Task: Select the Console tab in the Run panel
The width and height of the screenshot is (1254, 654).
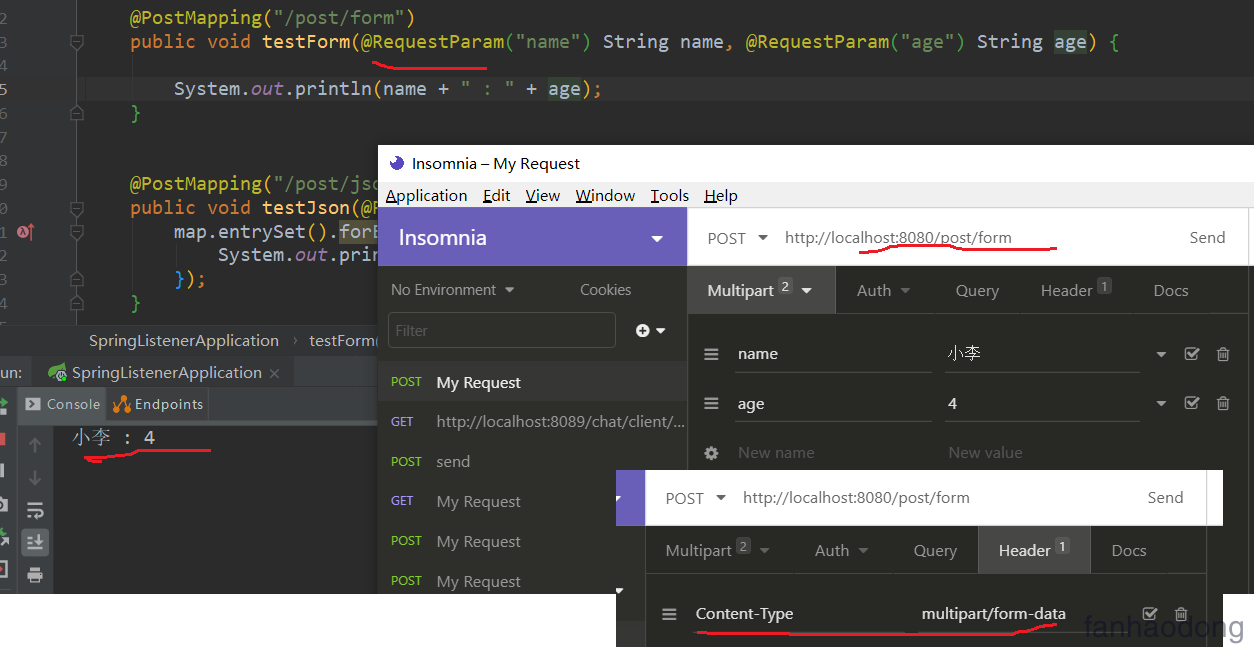Action: point(63,404)
